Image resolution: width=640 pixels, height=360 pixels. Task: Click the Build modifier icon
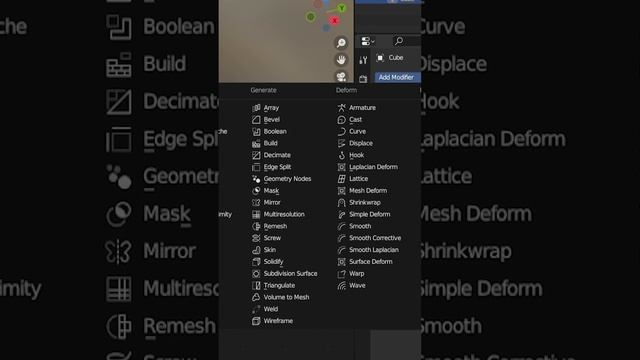tap(256, 143)
